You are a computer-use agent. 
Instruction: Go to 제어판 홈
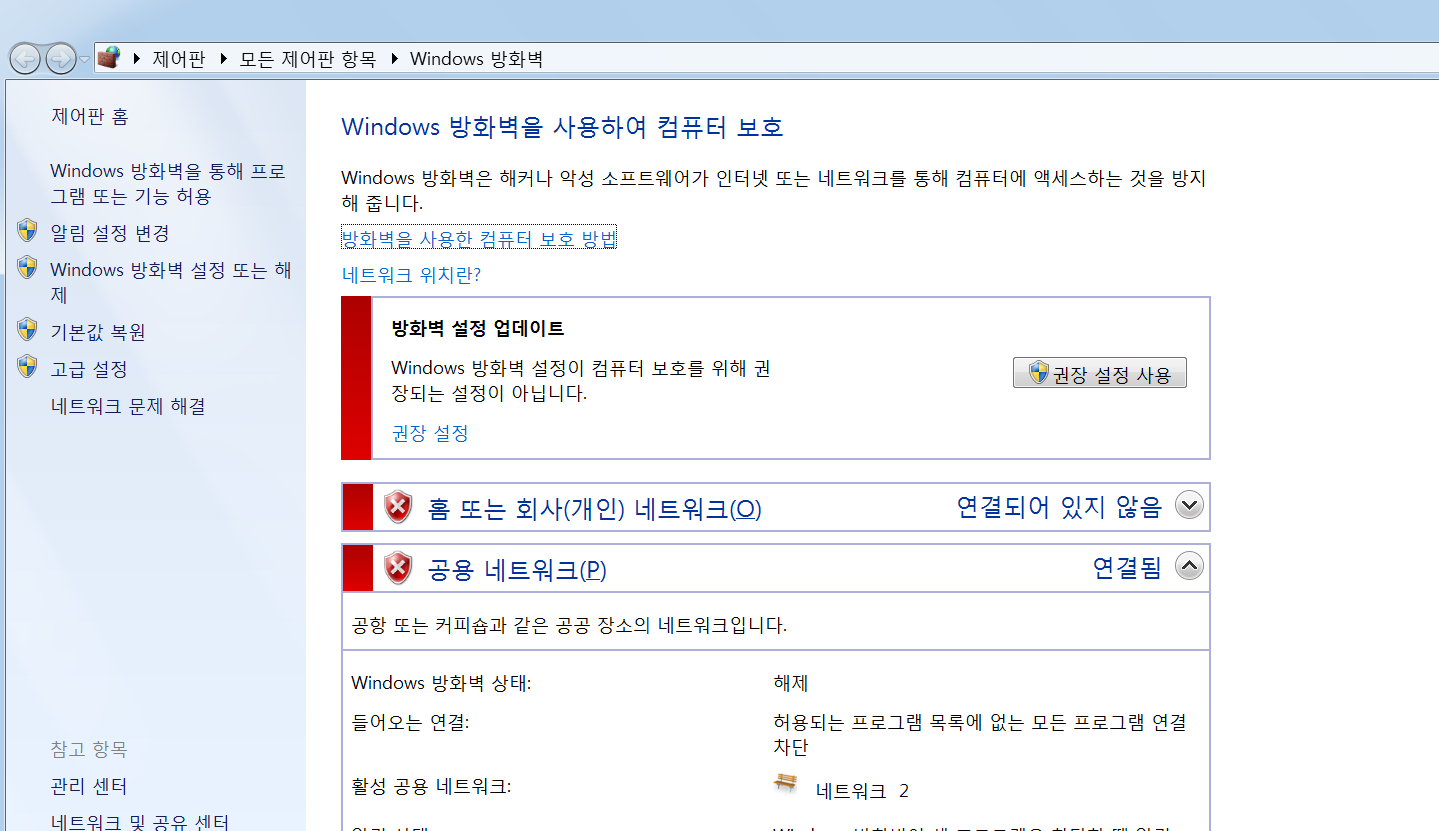[90, 117]
